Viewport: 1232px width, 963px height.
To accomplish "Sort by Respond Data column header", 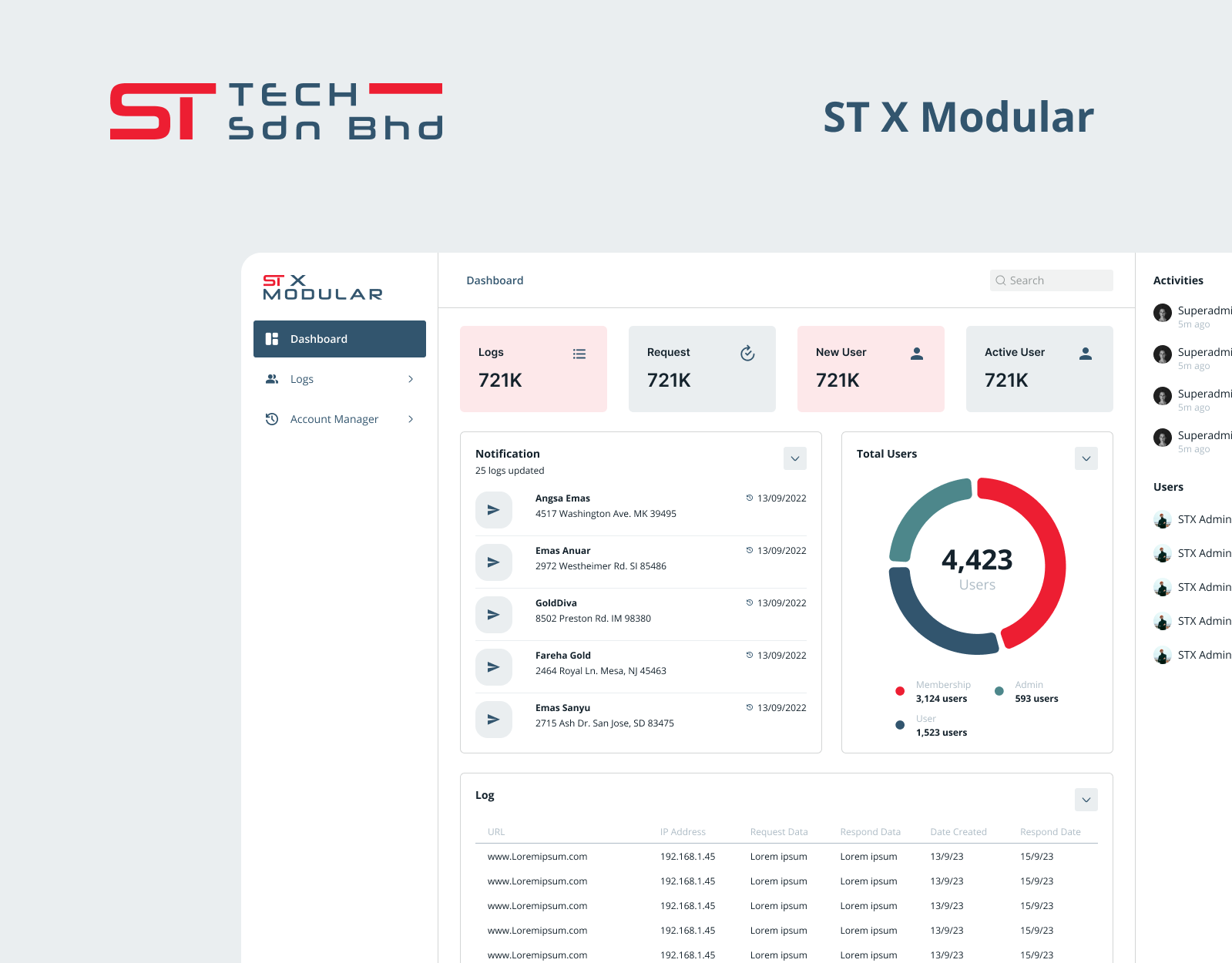I will pyautogui.click(x=871, y=832).
